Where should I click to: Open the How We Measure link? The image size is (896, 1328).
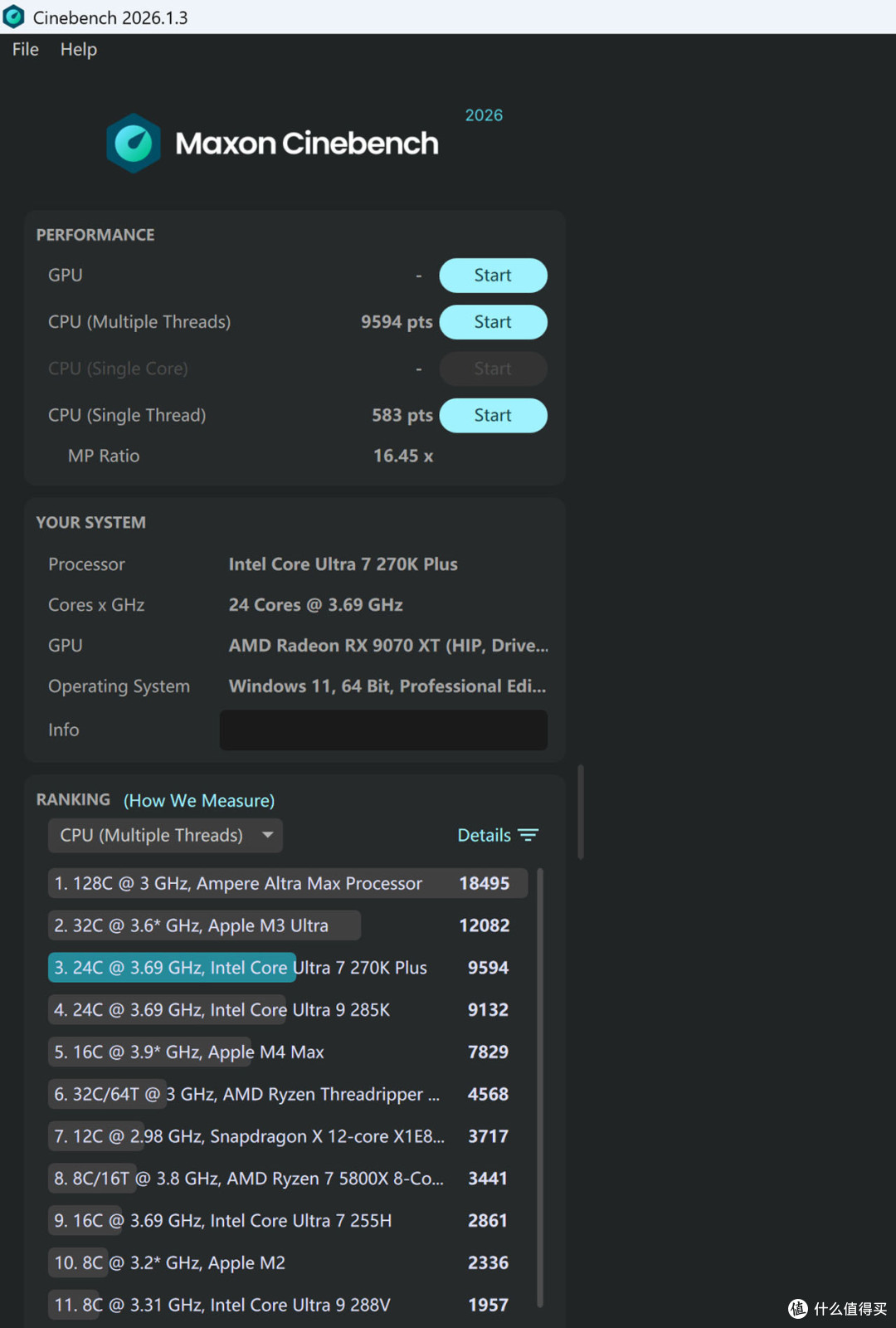point(199,801)
